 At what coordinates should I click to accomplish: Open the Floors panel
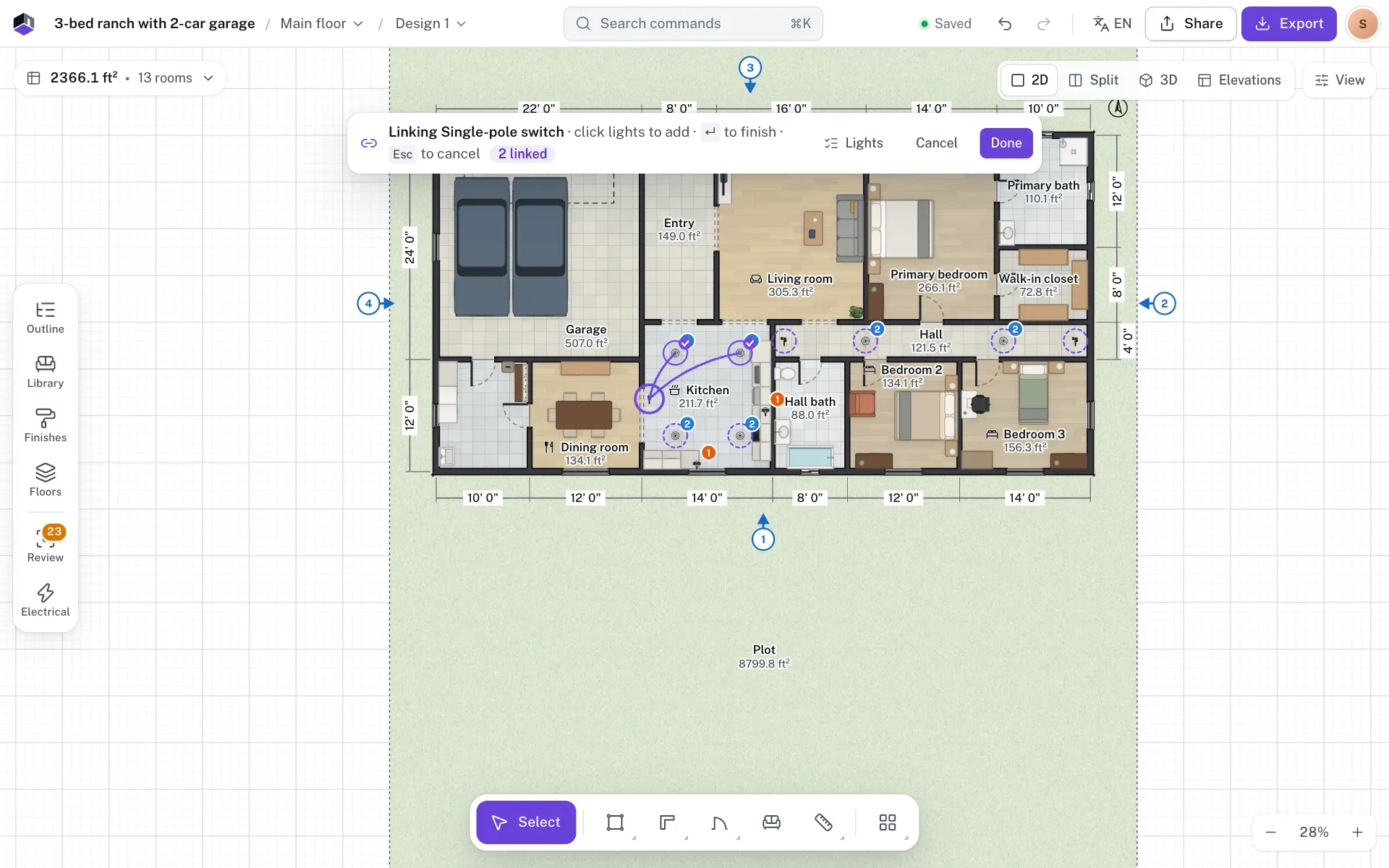(x=46, y=481)
